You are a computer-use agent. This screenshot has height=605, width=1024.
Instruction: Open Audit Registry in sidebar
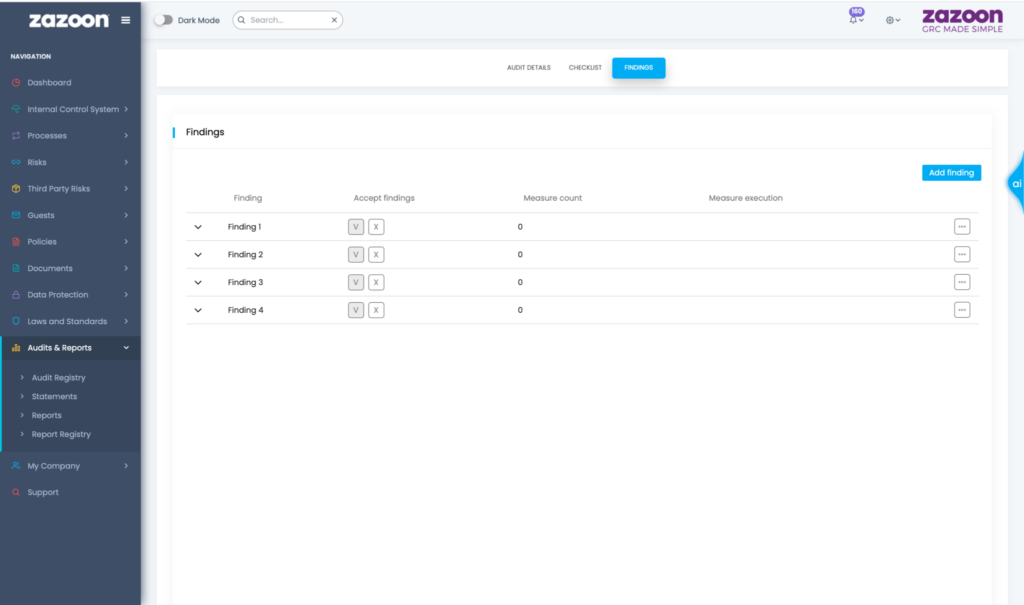click(x=59, y=378)
